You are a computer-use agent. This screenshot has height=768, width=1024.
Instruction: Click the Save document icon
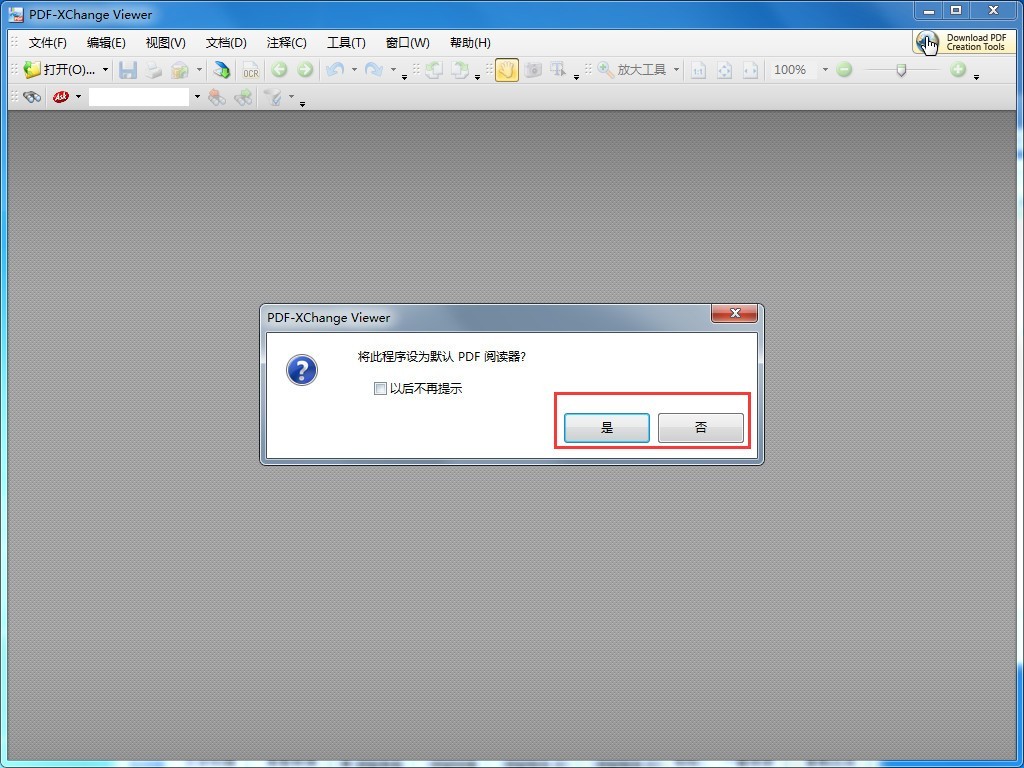tap(127, 69)
